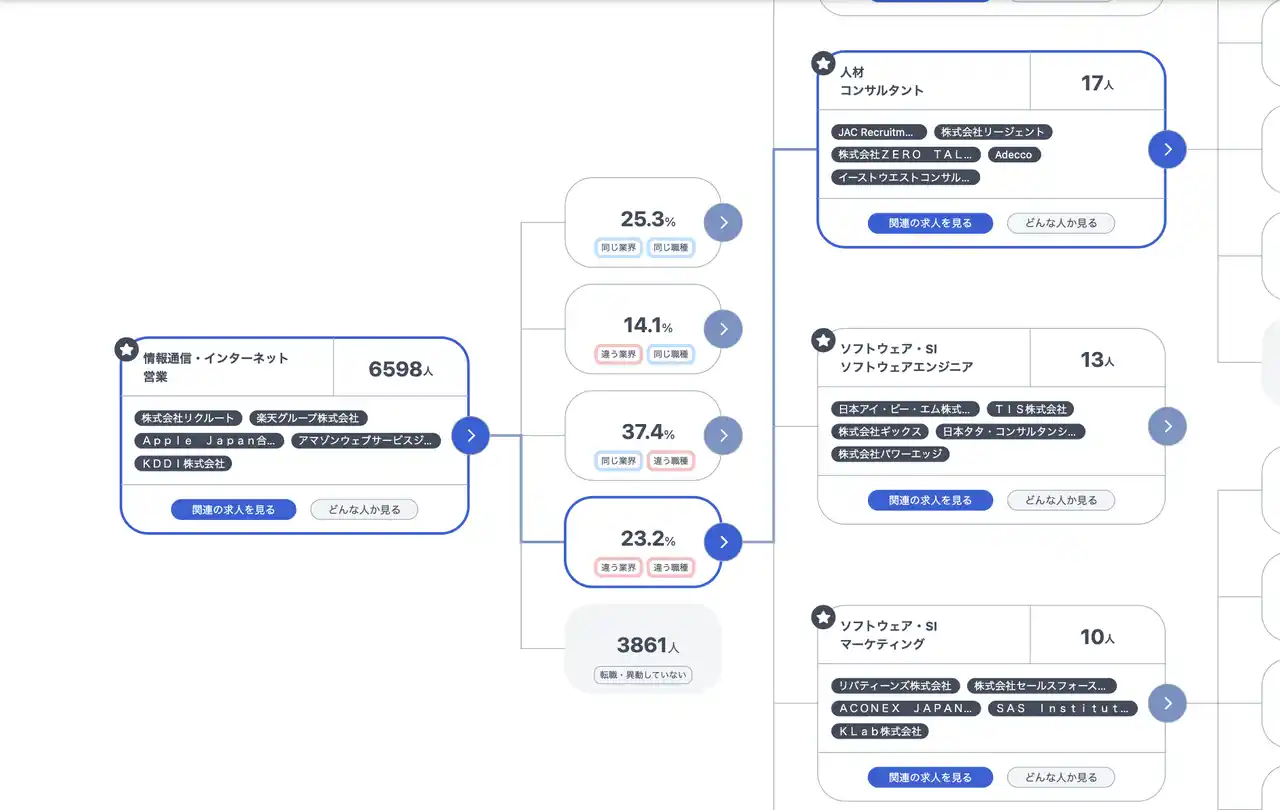
Task: Click the 株式会社リクルート company tag
Action: point(188,418)
